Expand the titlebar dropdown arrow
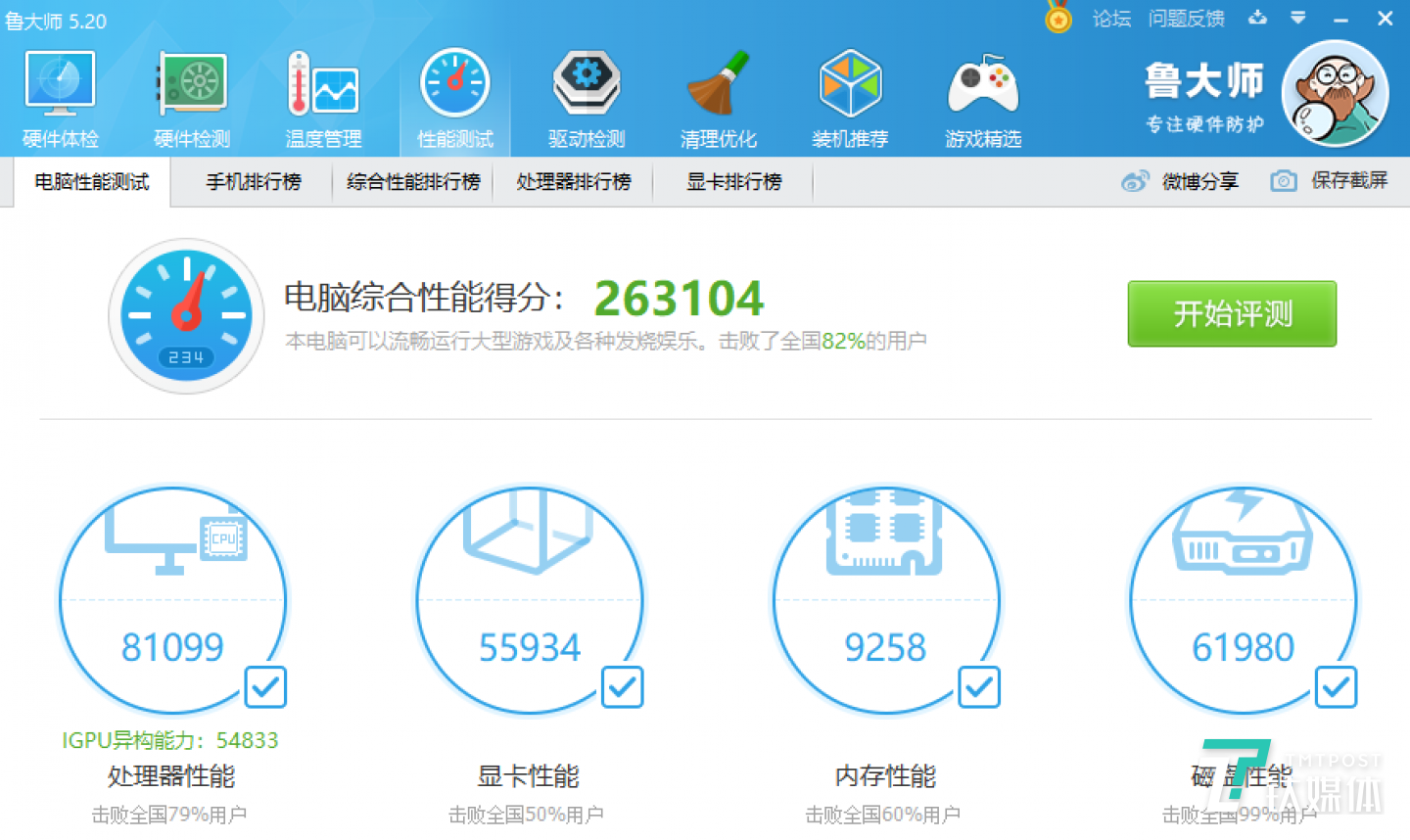This screenshot has height=840, width=1410. point(1298,18)
